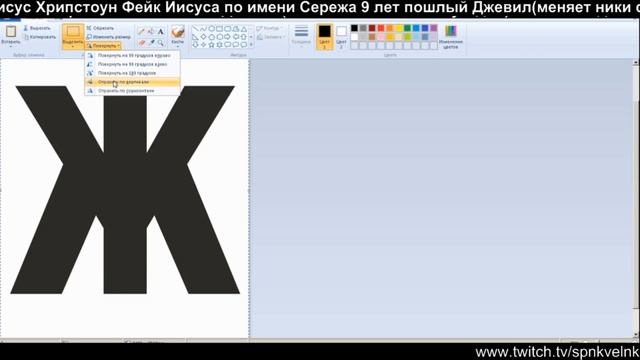Choose the Four-point star shape
Viewport: 640px width, 360px height.
[204, 45]
